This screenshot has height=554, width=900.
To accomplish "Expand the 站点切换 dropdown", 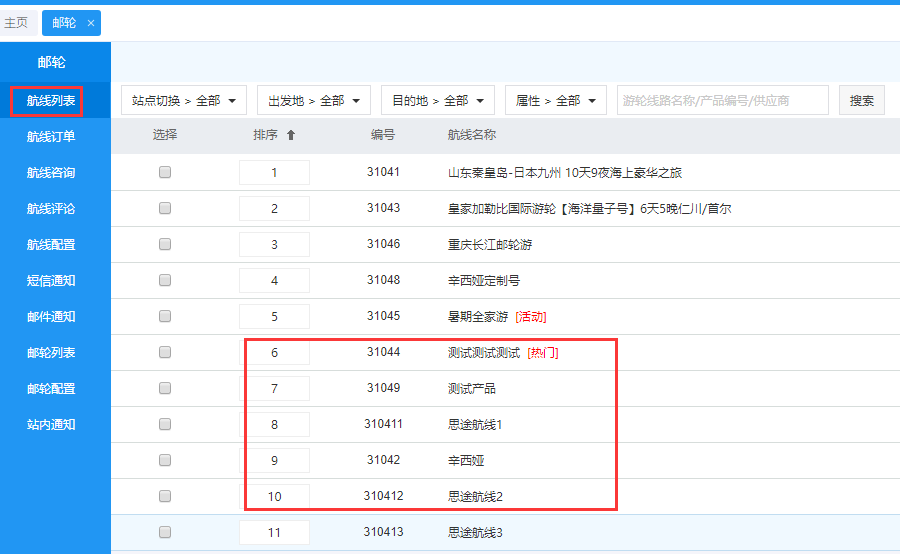I will coord(184,101).
